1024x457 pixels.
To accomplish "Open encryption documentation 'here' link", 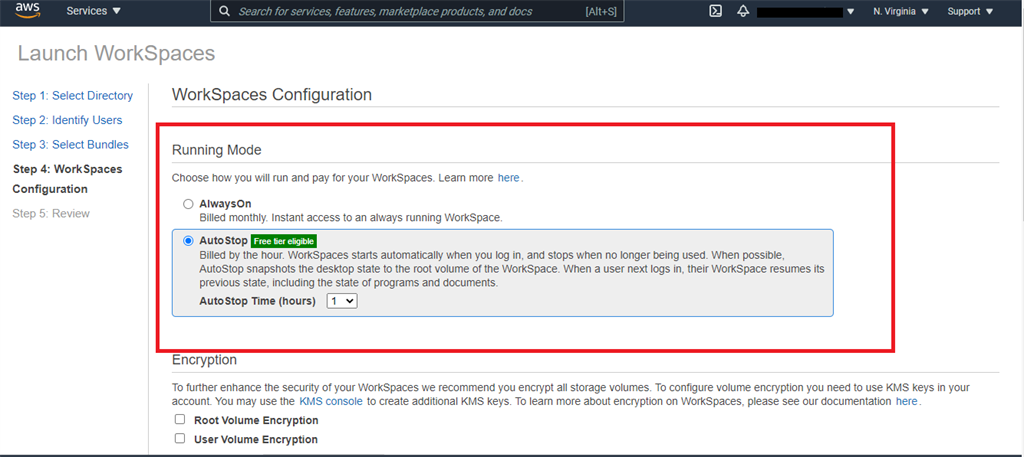I will pos(906,401).
